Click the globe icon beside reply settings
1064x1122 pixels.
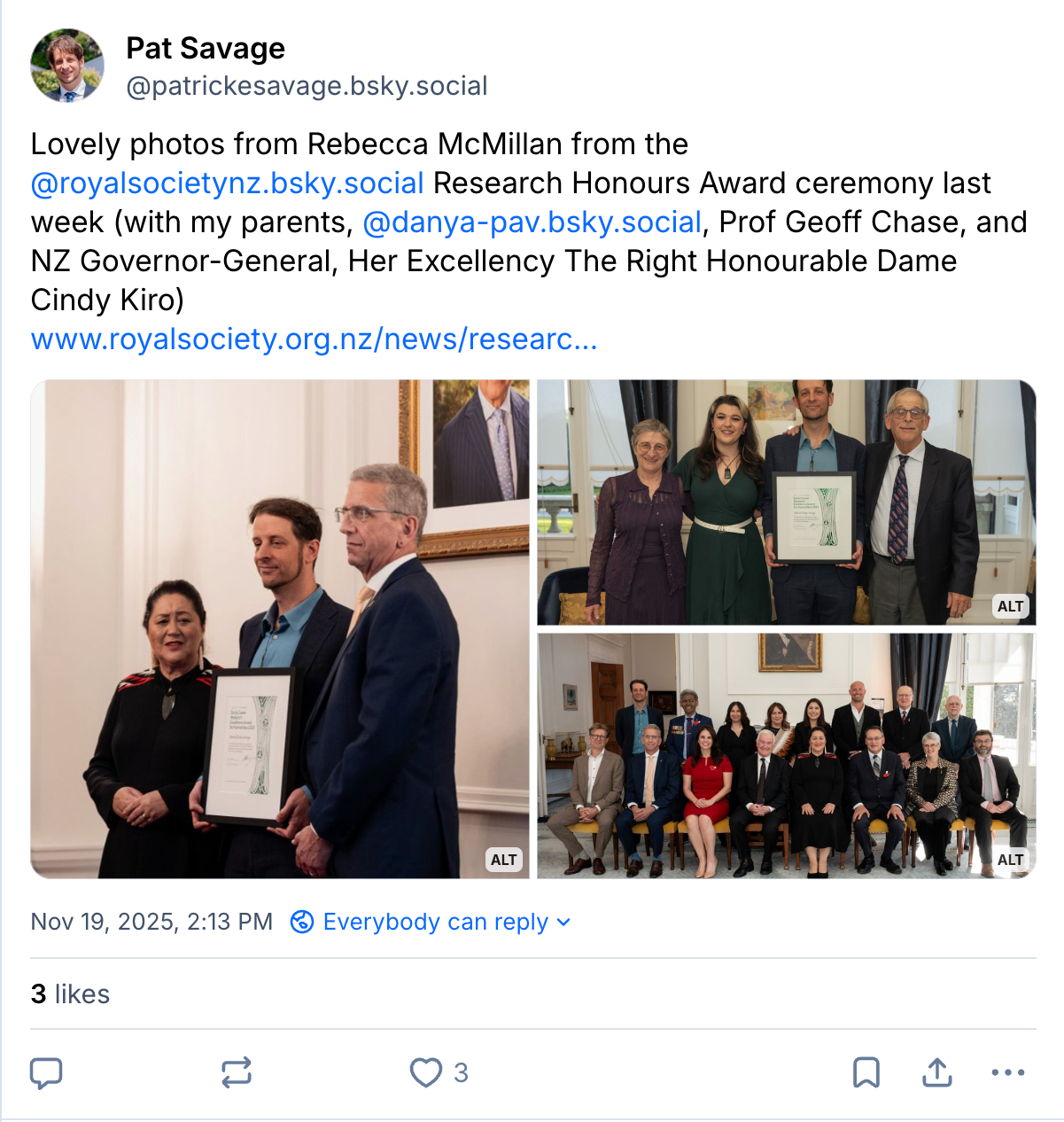pyautogui.click(x=302, y=922)
